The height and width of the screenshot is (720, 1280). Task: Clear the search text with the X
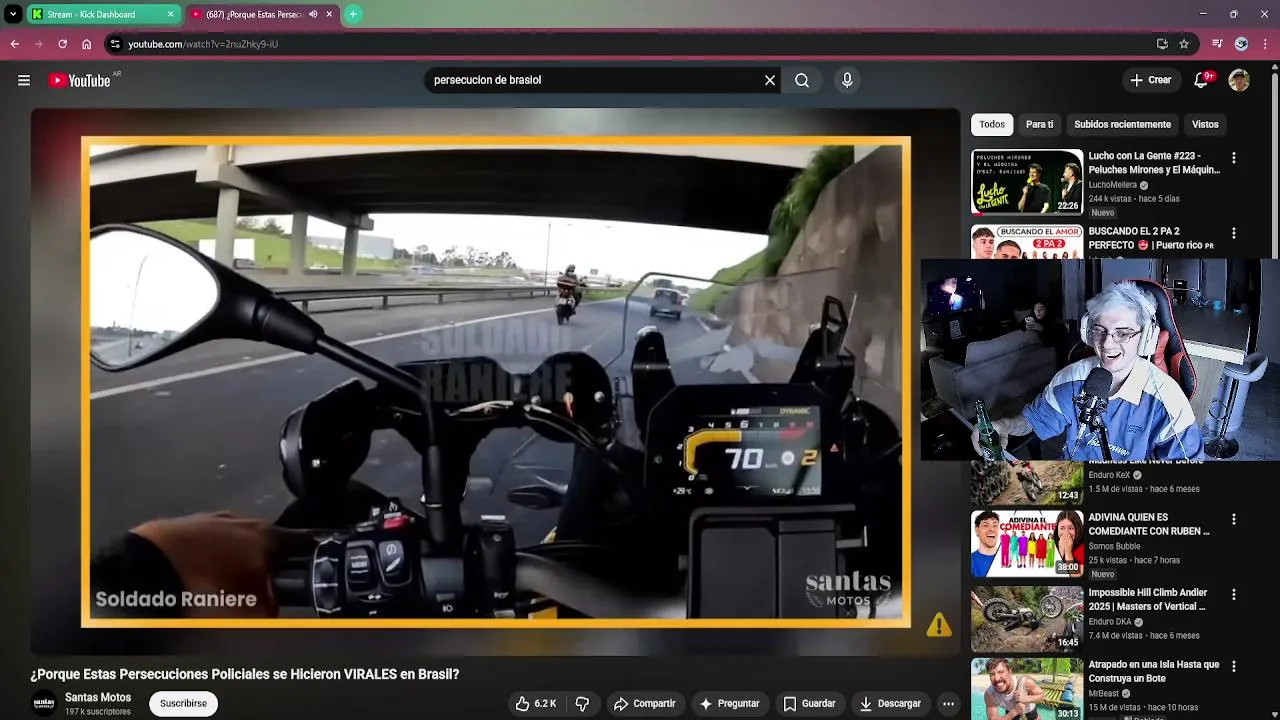770,80
